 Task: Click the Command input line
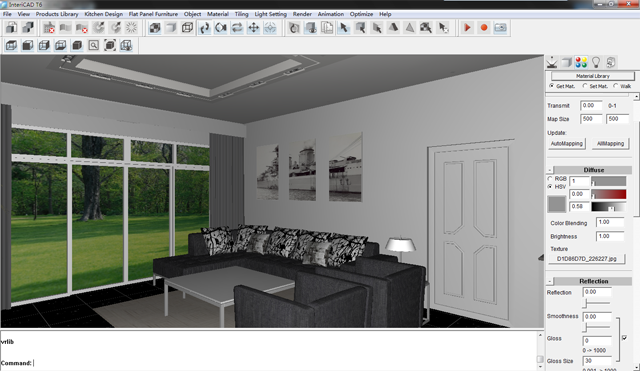[x=269, y=363]
